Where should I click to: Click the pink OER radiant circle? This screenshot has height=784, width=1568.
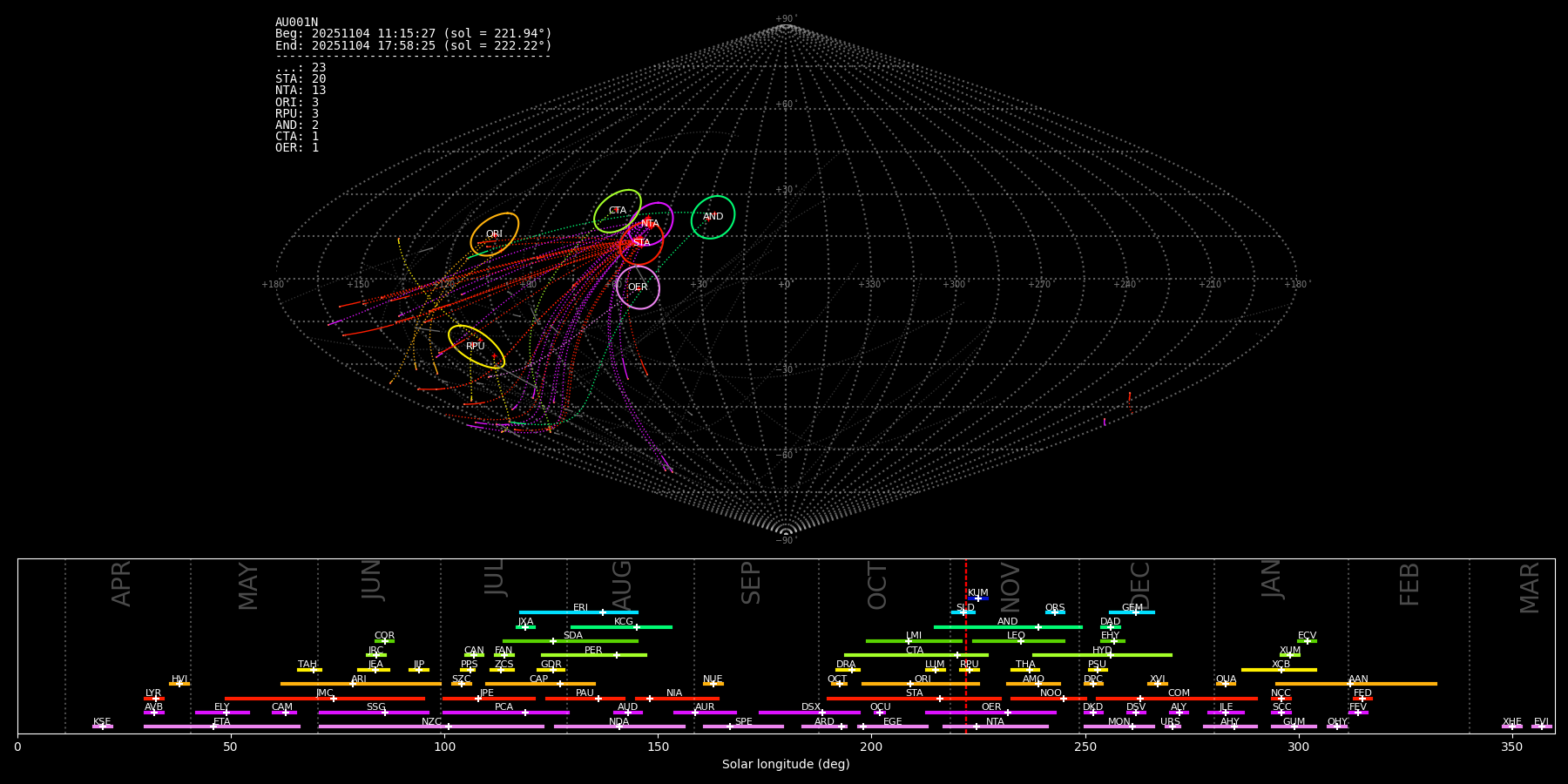tap(638, 287)
